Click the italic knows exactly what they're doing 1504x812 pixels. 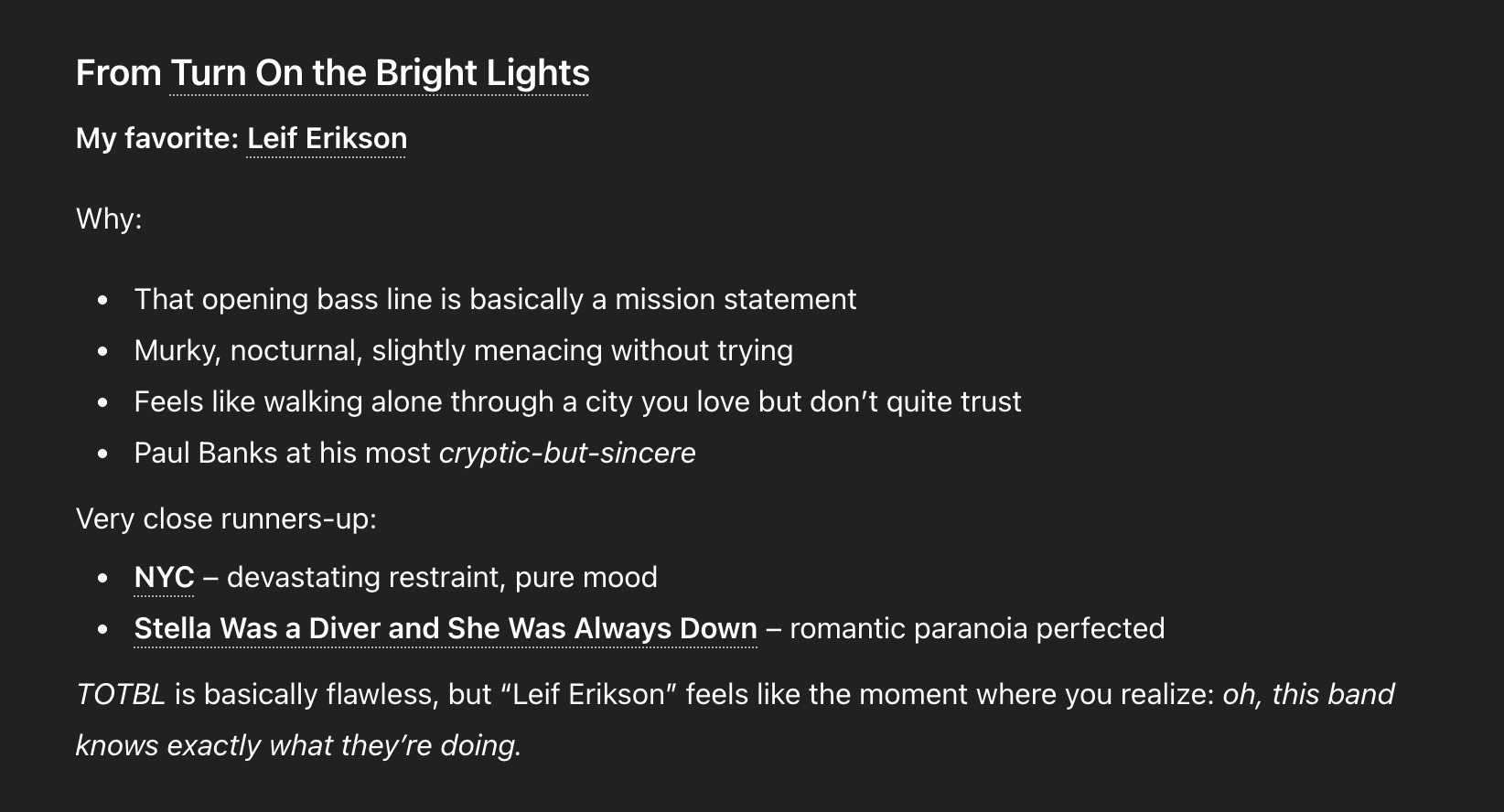tap(298, 745)
